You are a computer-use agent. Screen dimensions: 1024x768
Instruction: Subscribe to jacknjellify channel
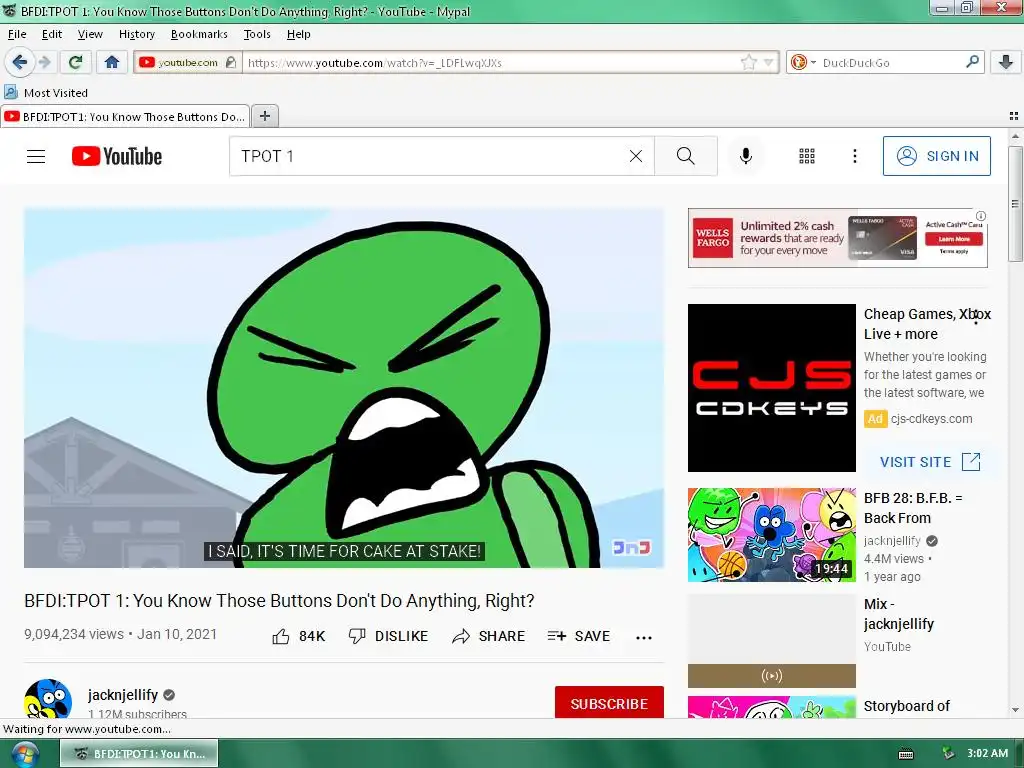click(609, 703)
